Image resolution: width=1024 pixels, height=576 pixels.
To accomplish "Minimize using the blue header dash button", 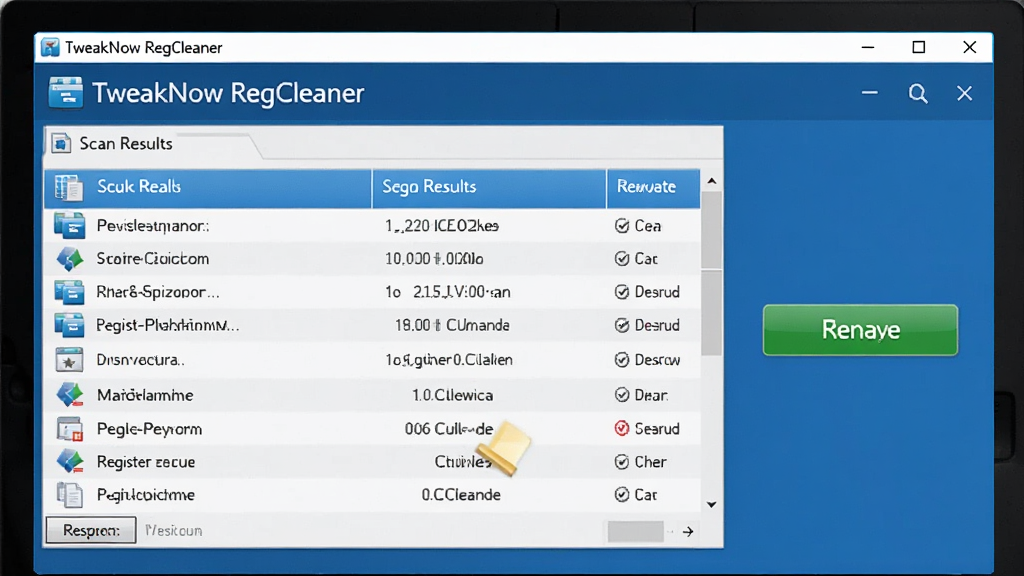I will (x=869, y=93).
